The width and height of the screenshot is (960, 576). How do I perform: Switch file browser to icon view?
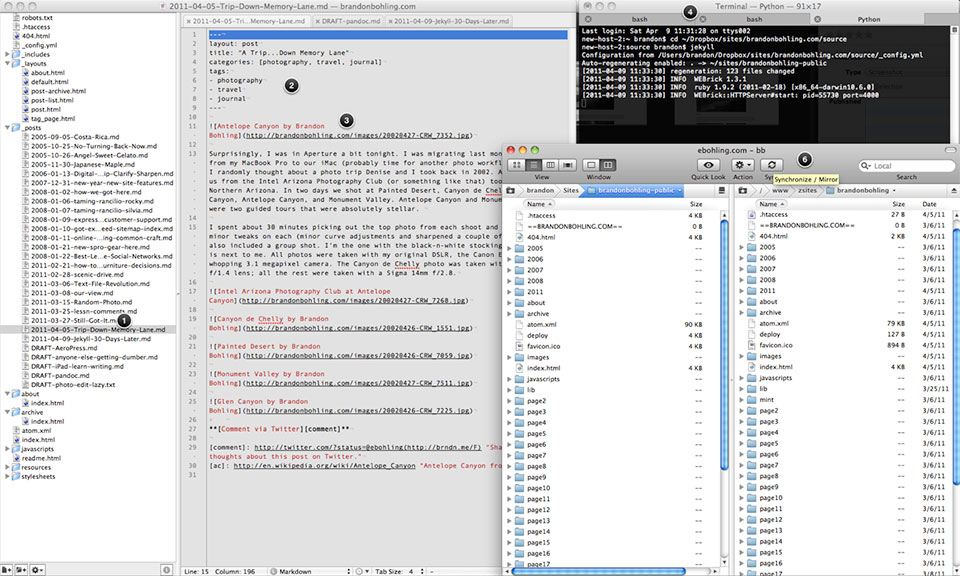(519, 164)
